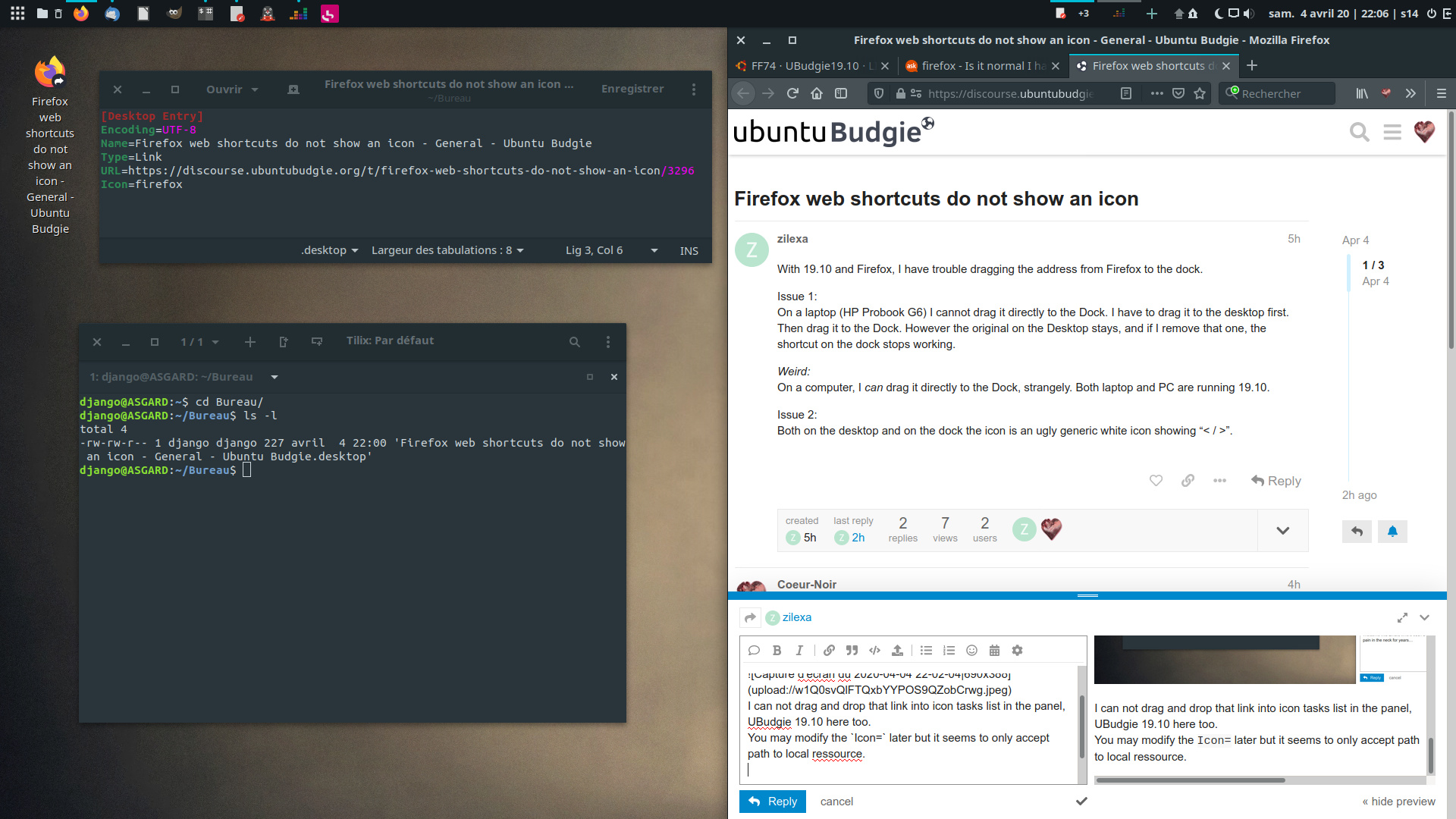Save page to Pocket
The height and width of the screenshot is (819, 1456).
1178,93
